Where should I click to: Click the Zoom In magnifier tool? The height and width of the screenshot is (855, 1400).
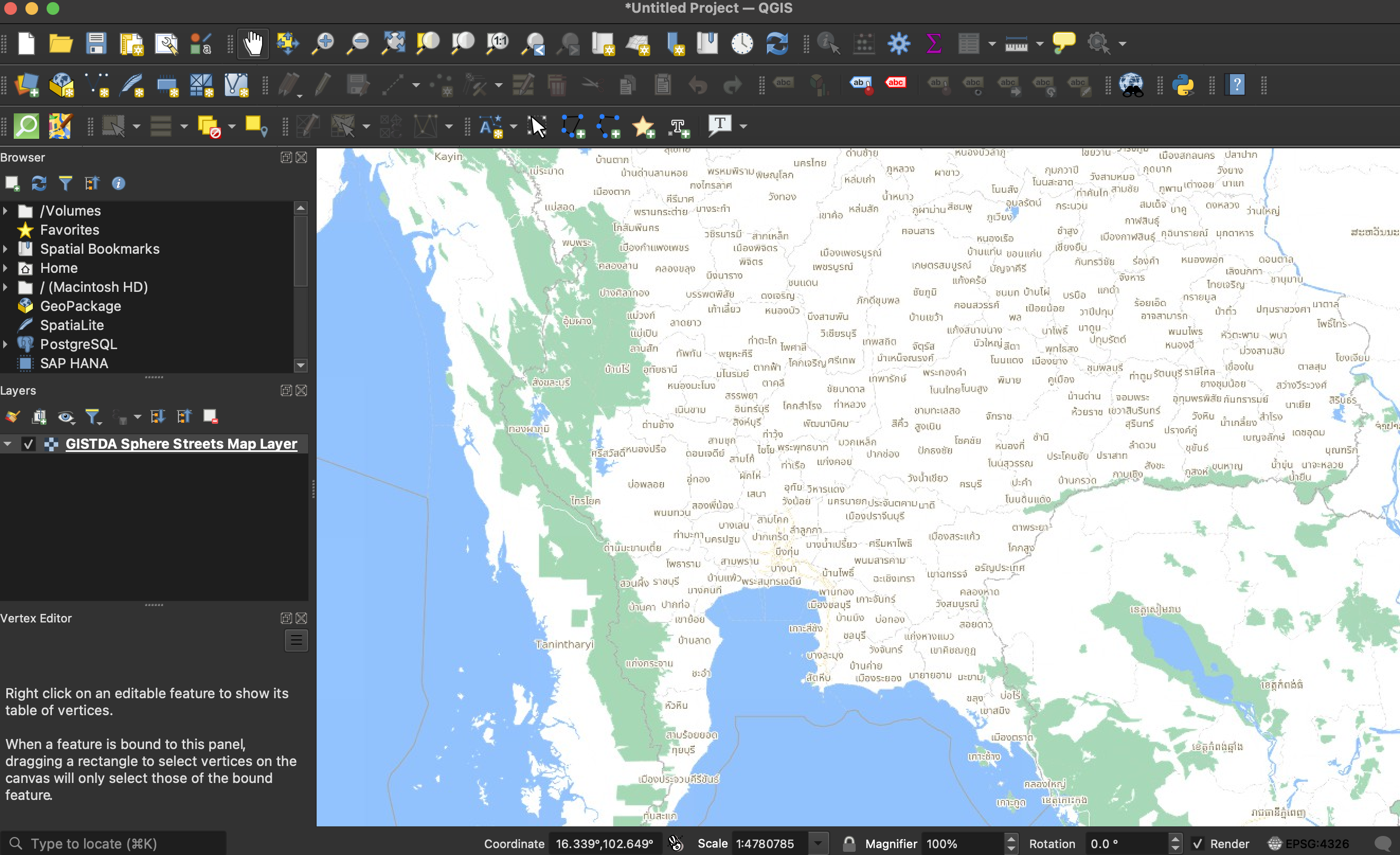[322, 43]
